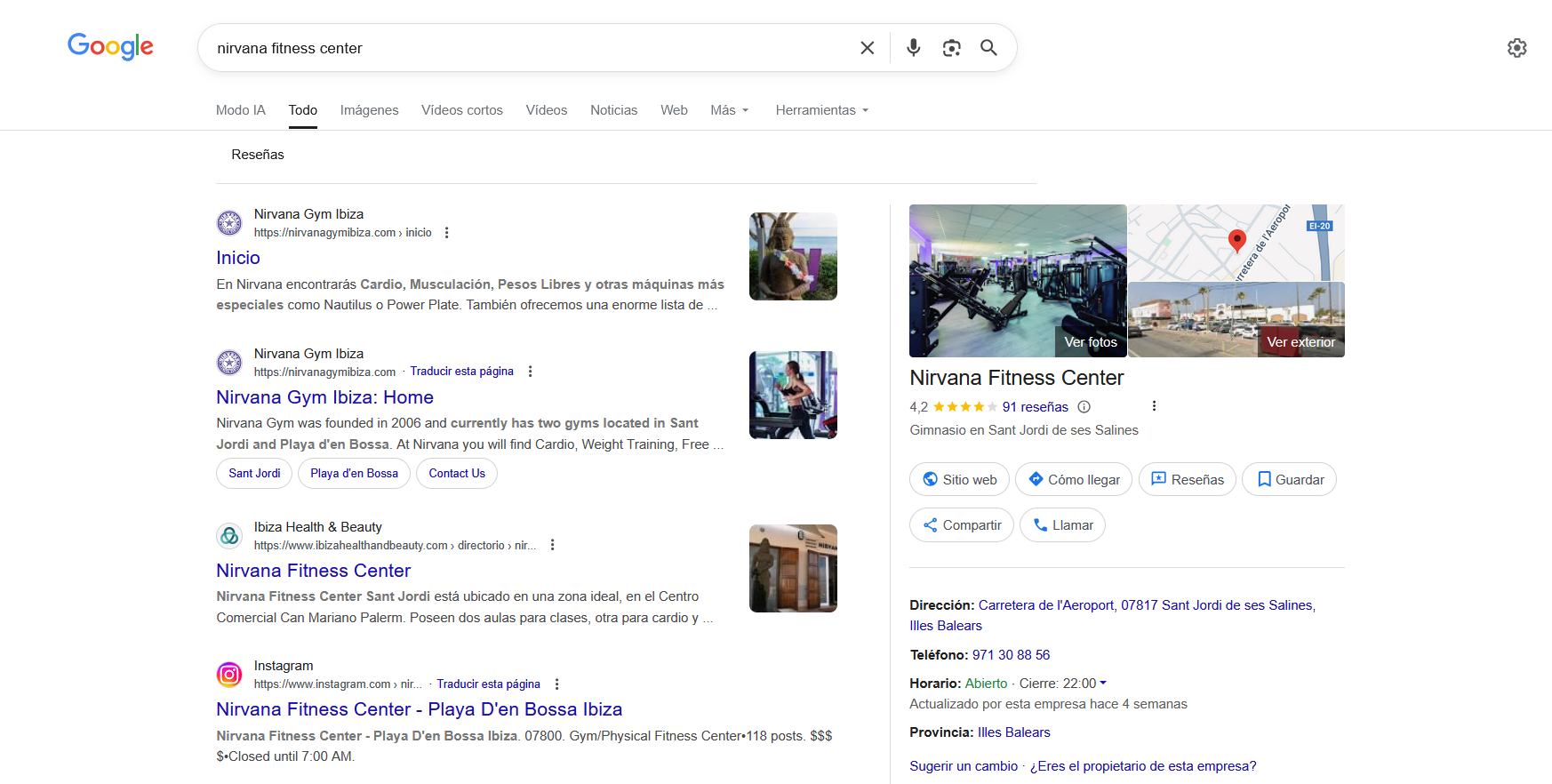Screen dimensions: 1552x784
Task: Open three-dot menu next to Ibiza Health & Beauty result
Action: pos(552,545)
